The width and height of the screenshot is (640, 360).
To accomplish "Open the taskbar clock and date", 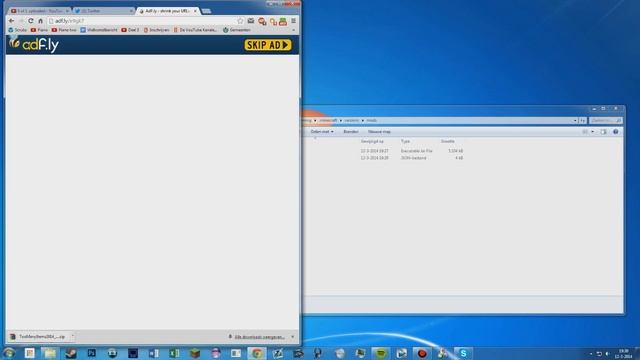I will pyautogui.click(x=623, y=354).
